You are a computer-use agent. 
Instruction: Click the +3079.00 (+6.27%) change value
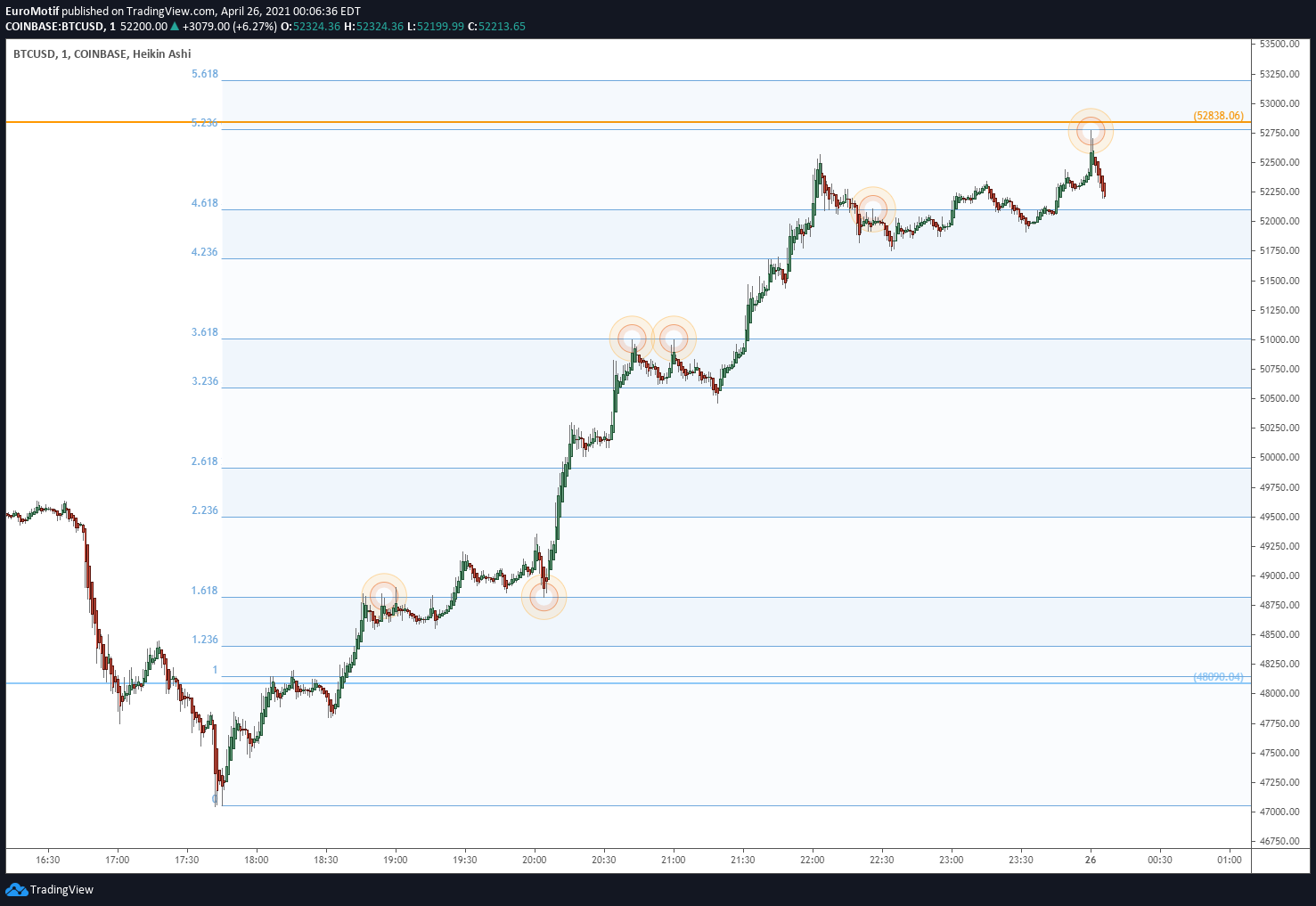point(230,26)
